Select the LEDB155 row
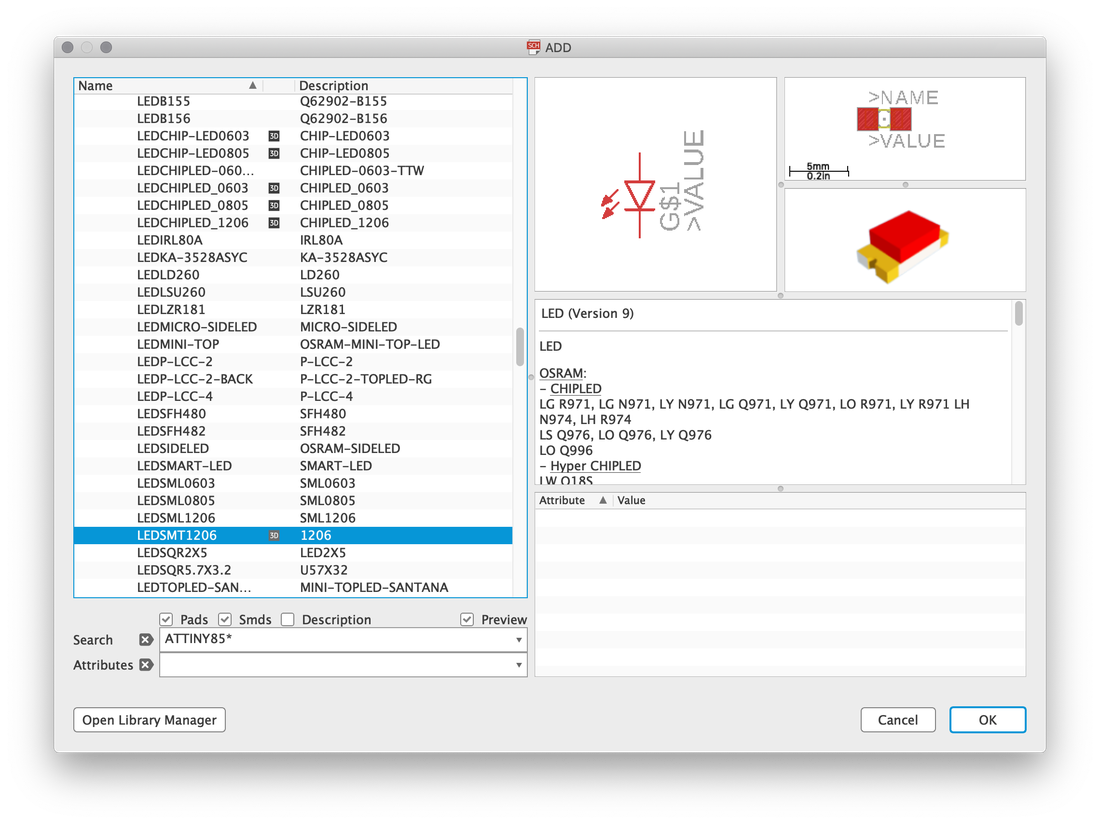Viewport: 1100px width, 824px height. (x=293, y=102)
